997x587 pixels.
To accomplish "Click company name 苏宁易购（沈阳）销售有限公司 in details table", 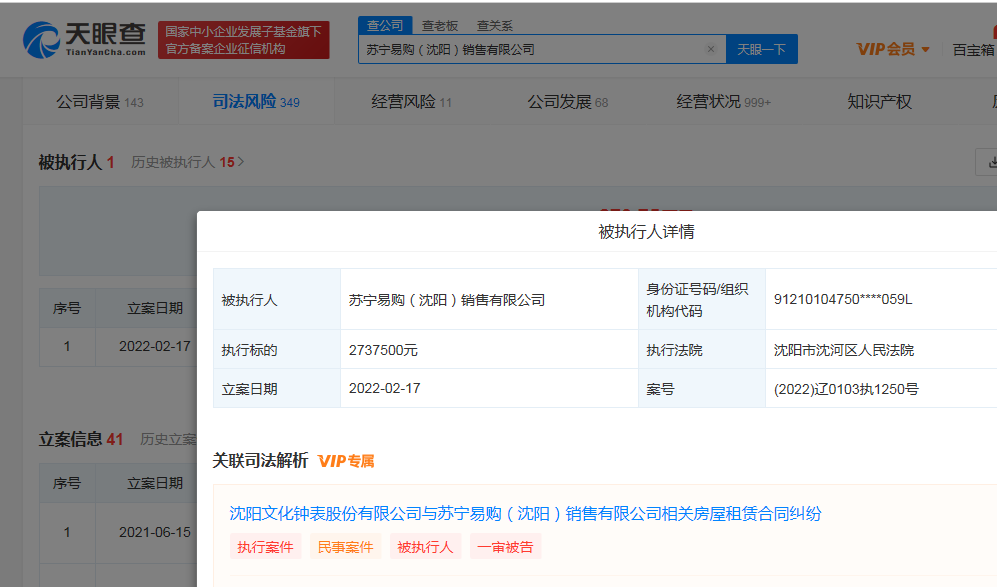I will [x=446, y=300].
